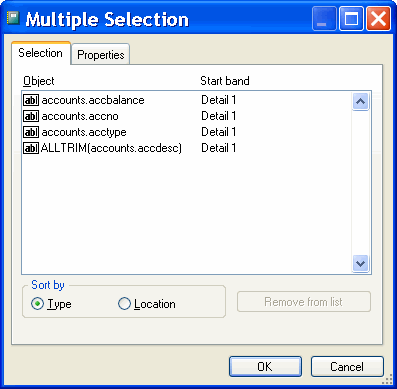The height and width of the screenshot is (389, 397).
Task: Select the Location sort radio button
Action: pos(124,304)
